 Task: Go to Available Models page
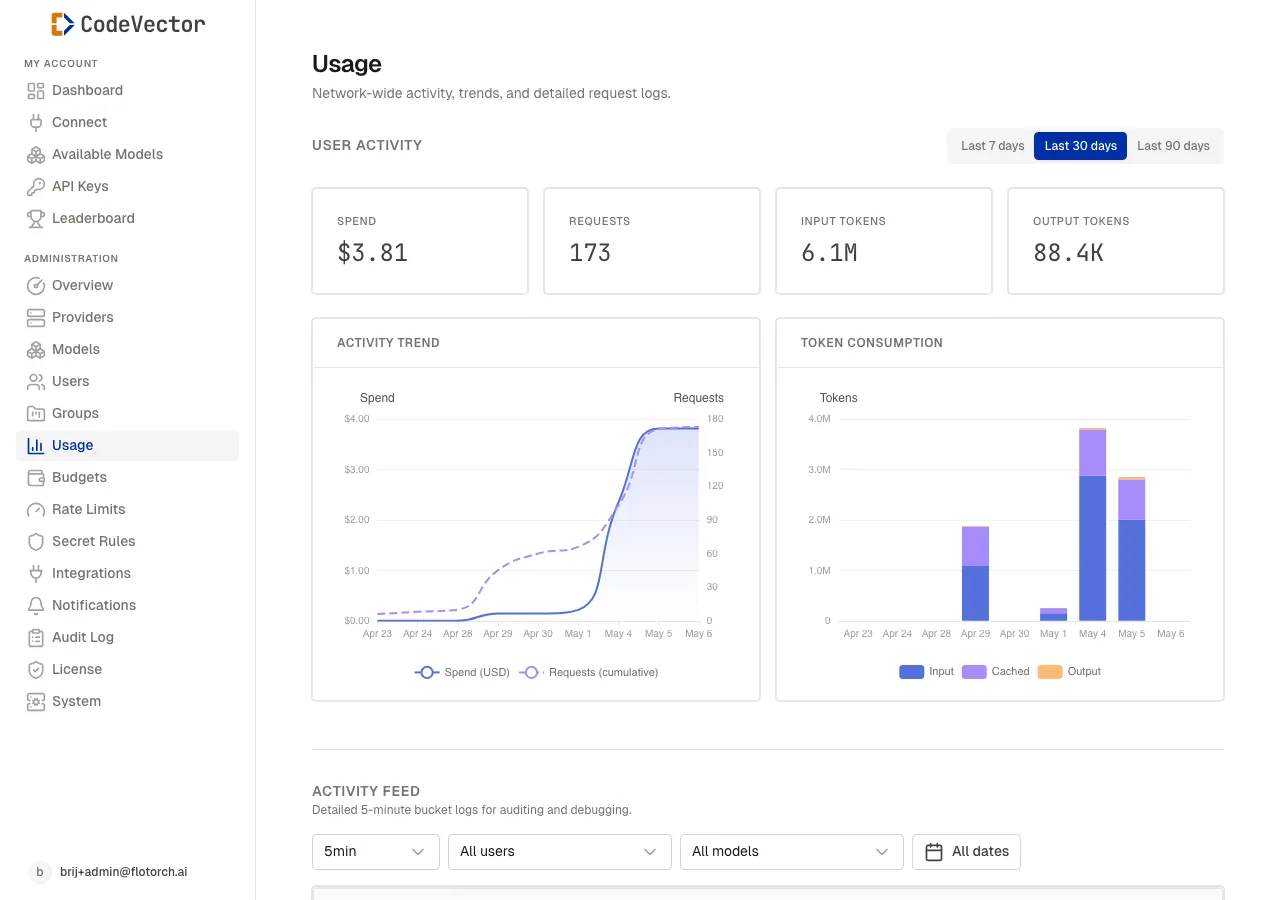pos(127,154)
